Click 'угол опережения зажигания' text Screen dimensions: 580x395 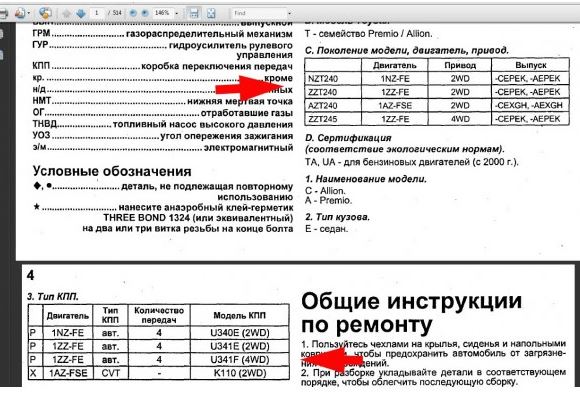click(226, 136)
